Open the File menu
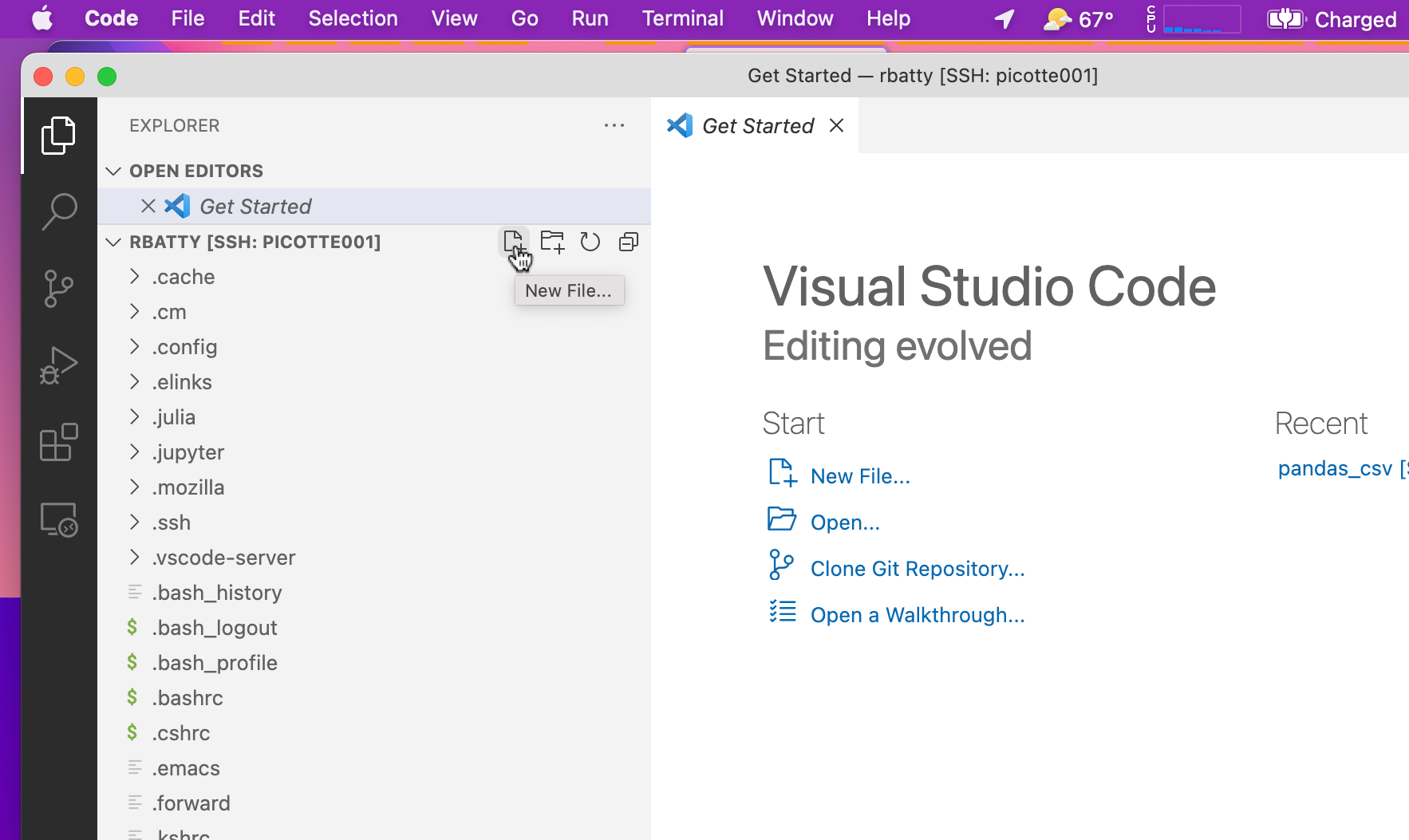The height and width of the screenshot is (840, 1409). click(x=187, y=18)
